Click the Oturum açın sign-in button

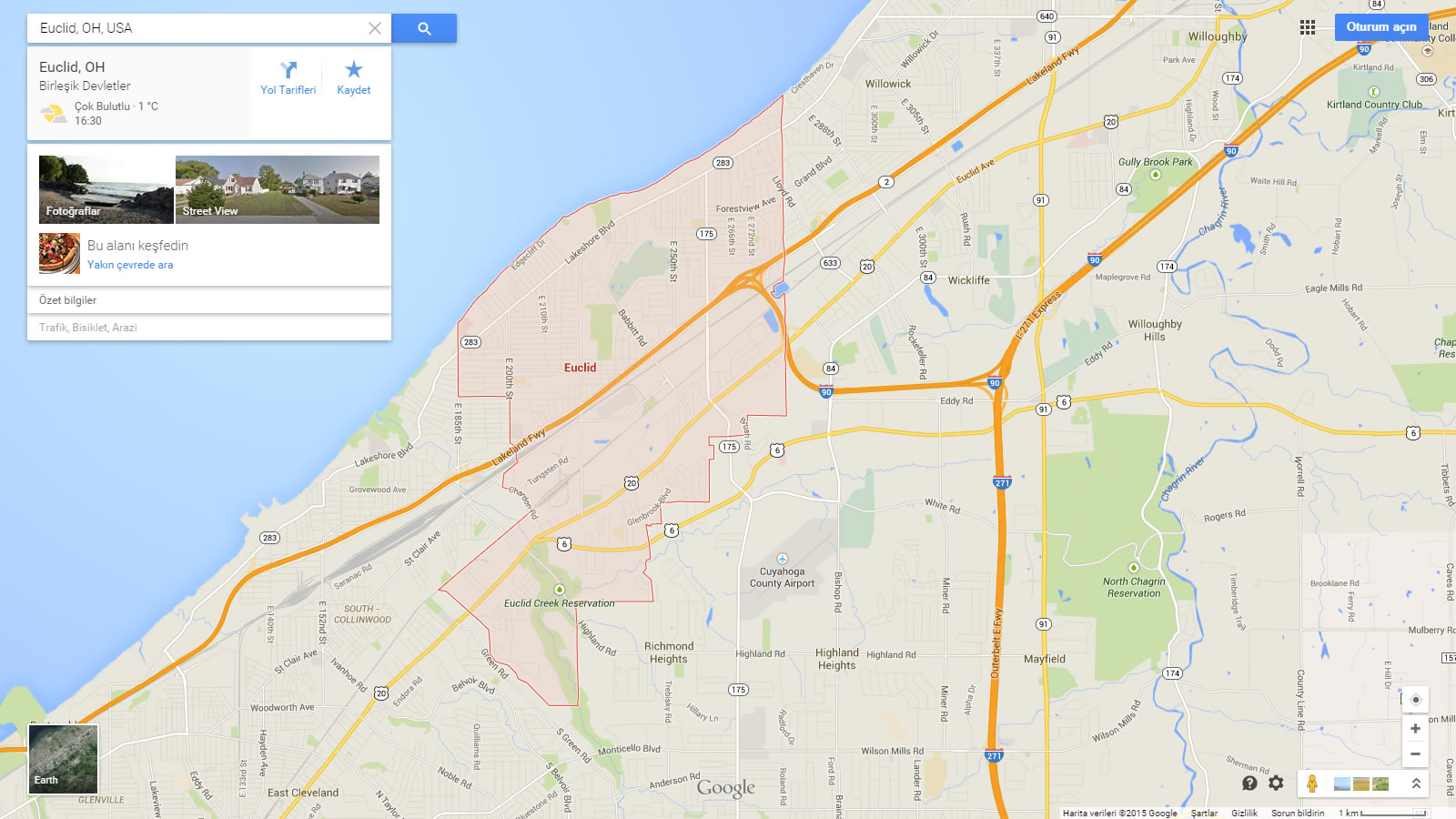pyautogui.click(x=1381, y=27)
